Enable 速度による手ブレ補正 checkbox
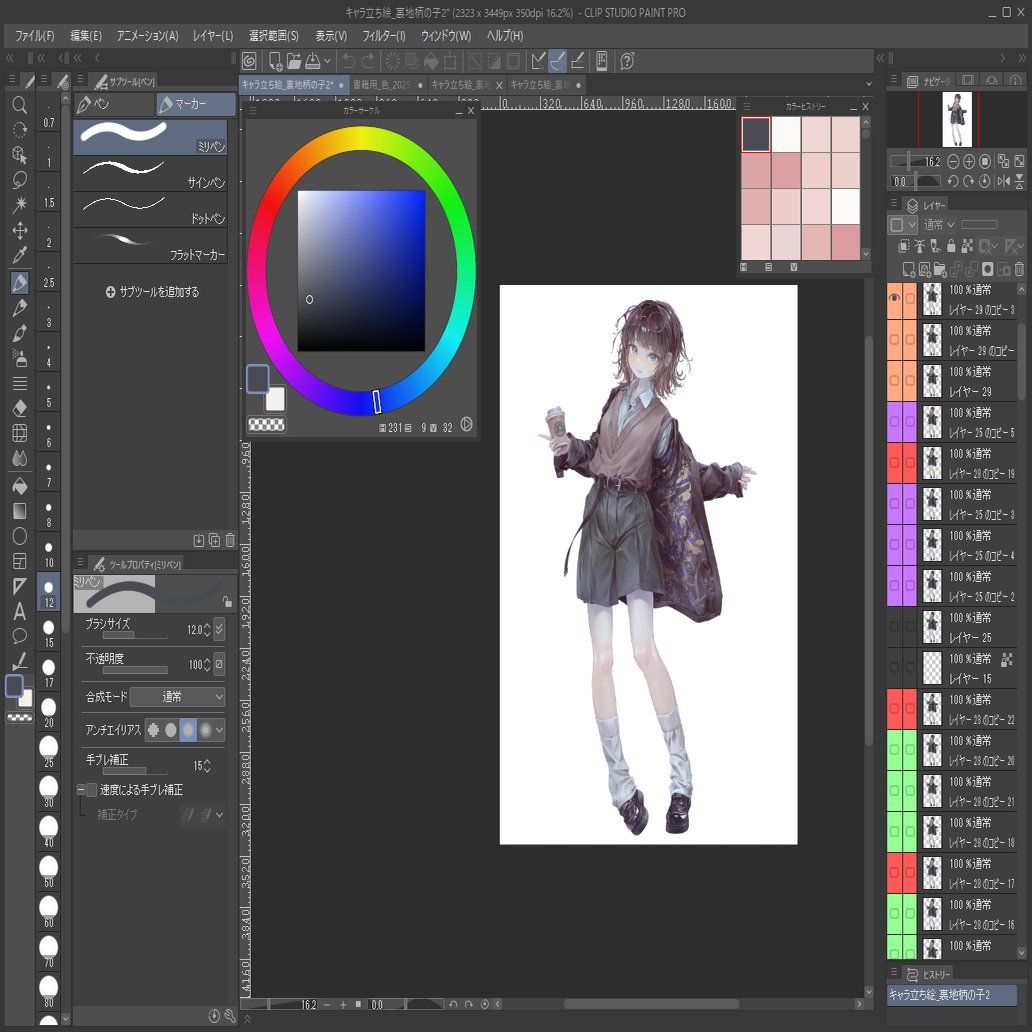The width and height of the screenshot is (1032, 1032). 92,789
